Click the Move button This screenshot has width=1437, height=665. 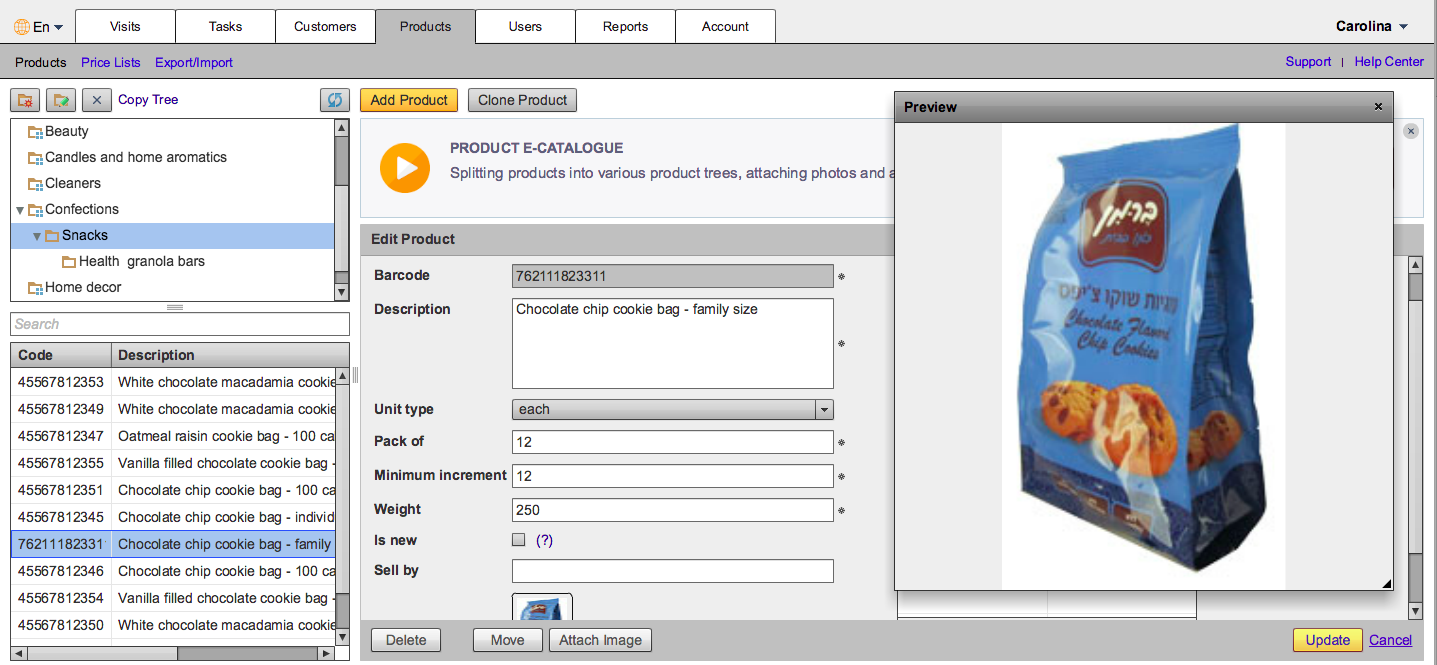click(x=508, y=640)
